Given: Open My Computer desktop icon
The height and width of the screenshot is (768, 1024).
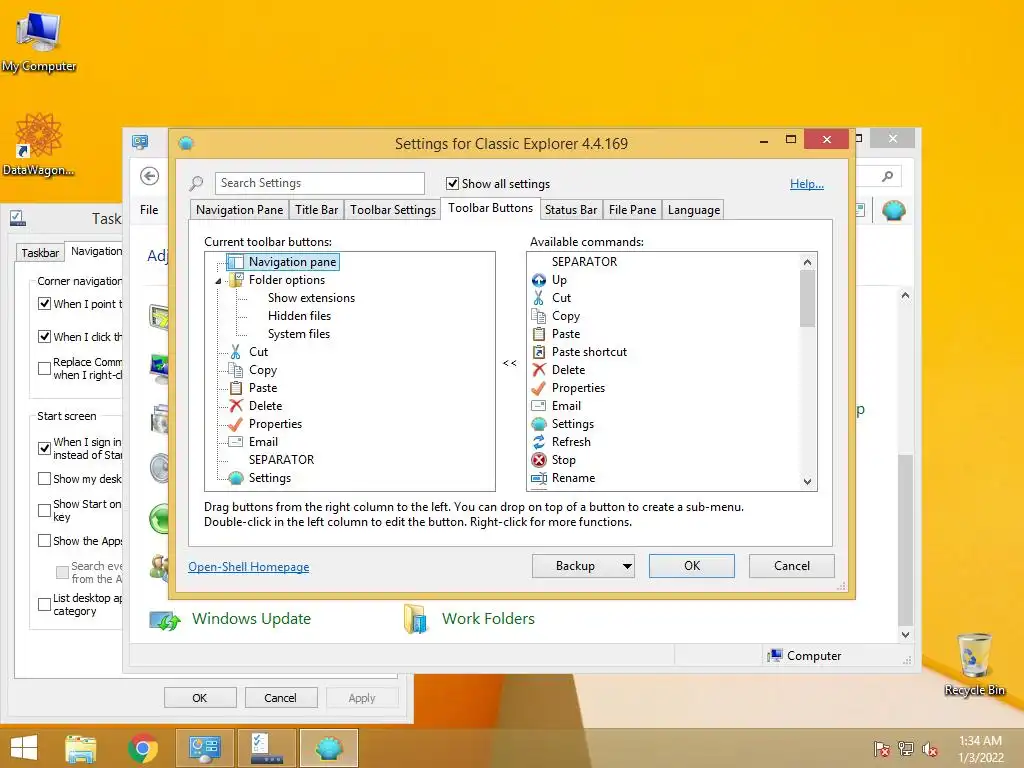Looking at the screenshot, I should 39,40.
